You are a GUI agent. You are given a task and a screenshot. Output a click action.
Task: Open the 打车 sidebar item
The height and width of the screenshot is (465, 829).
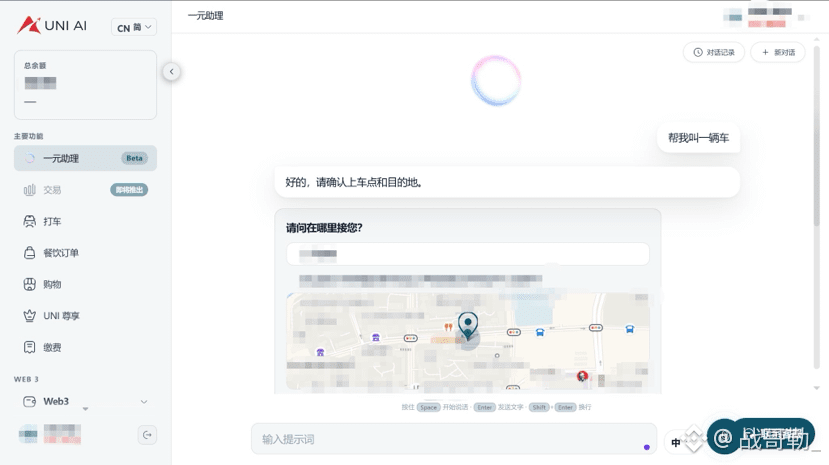[85, 221]
